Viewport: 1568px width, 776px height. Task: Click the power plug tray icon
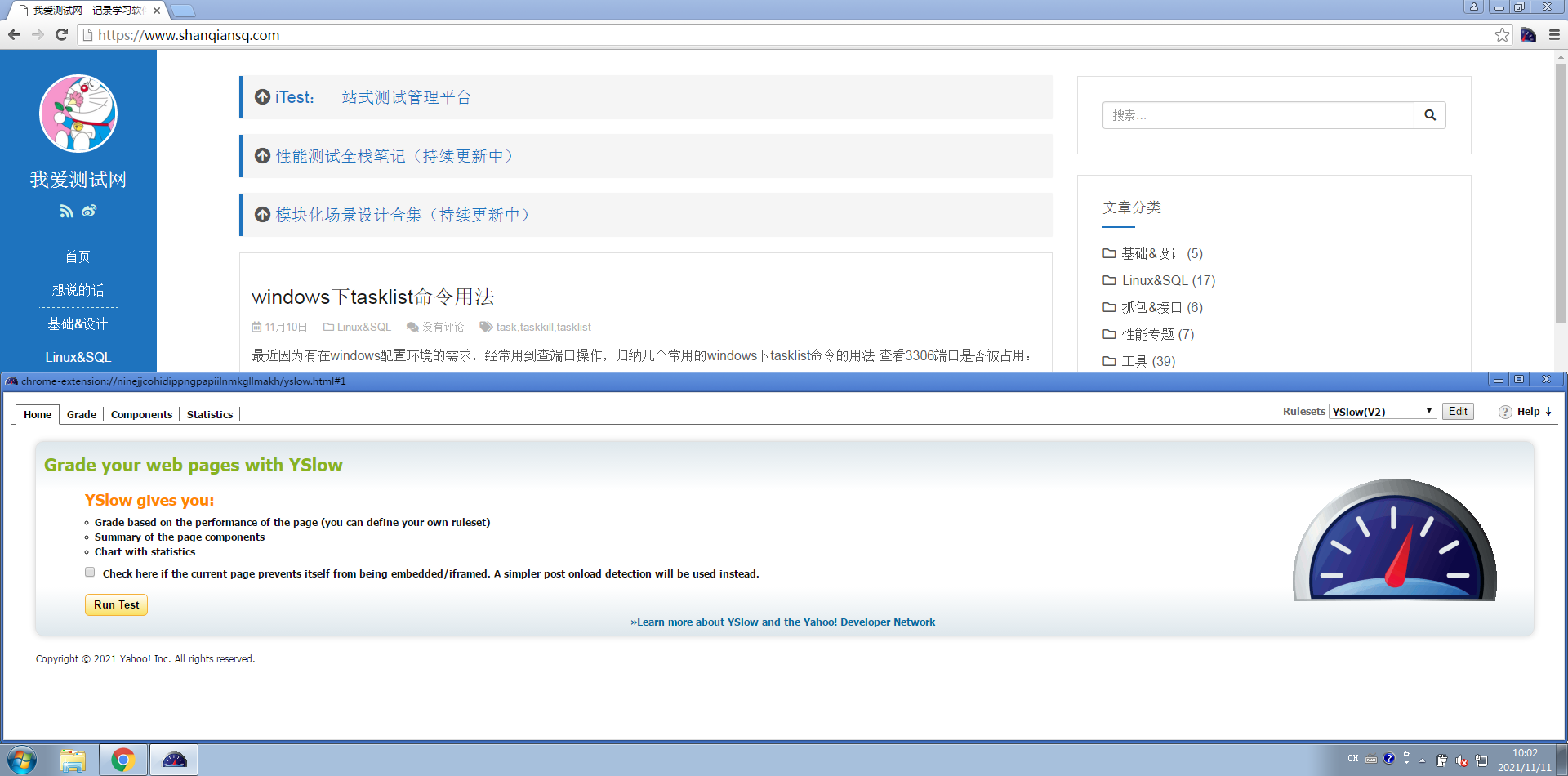pyautogui.click(x=1441, y=760)
